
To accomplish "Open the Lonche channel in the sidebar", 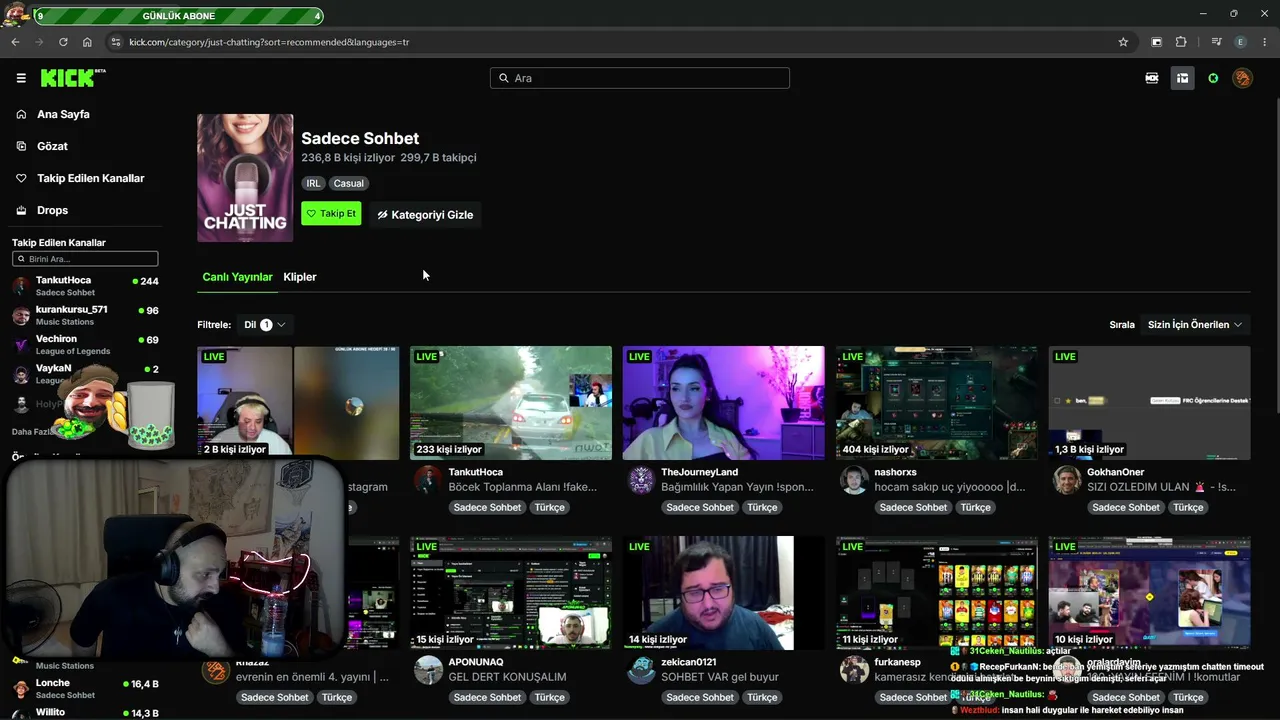I will [85, 688].
